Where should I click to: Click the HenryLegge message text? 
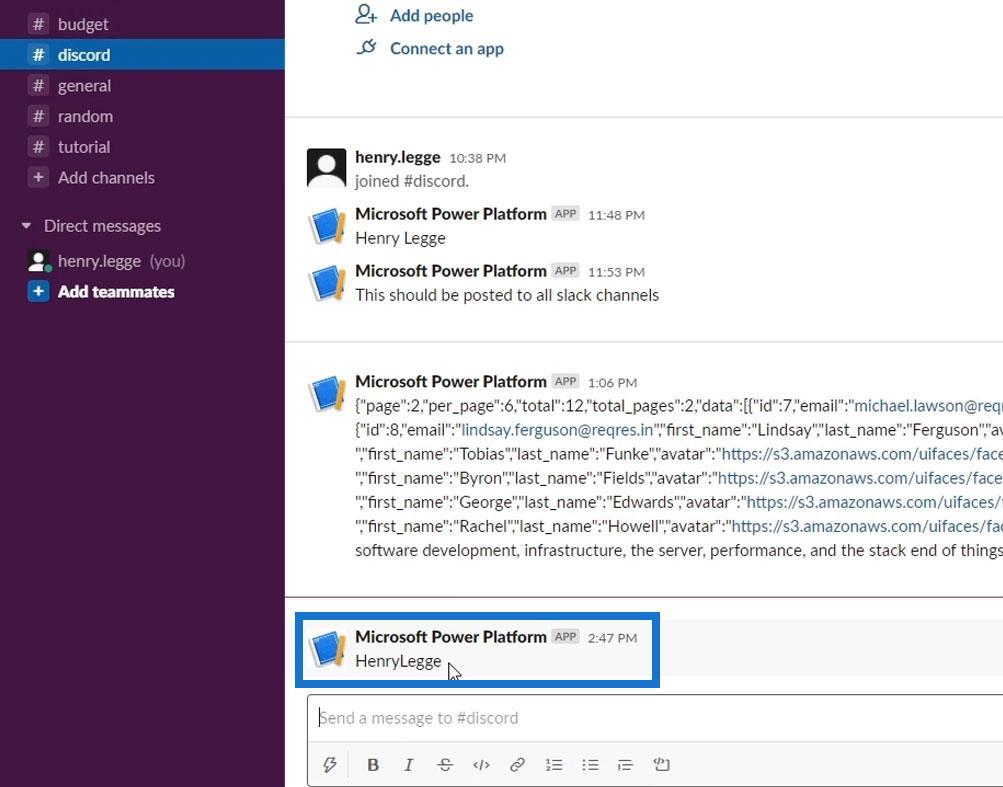tap(398, 661)
